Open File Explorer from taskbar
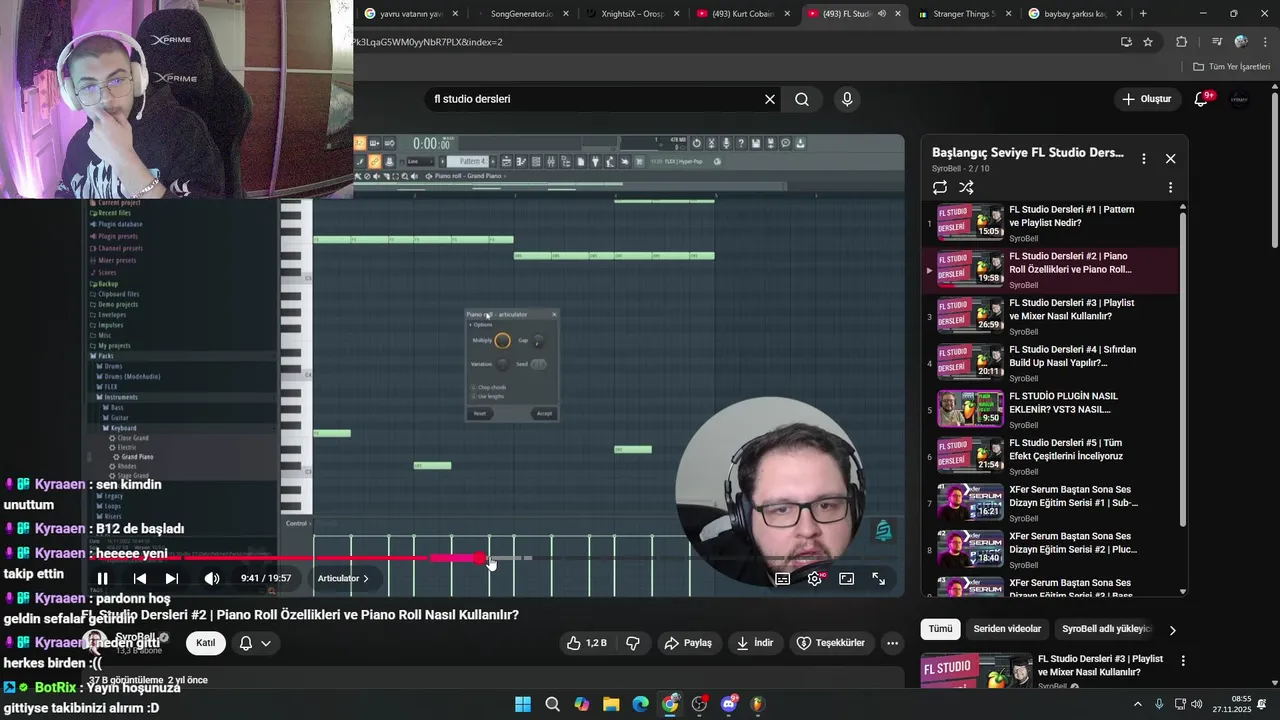 611,704
